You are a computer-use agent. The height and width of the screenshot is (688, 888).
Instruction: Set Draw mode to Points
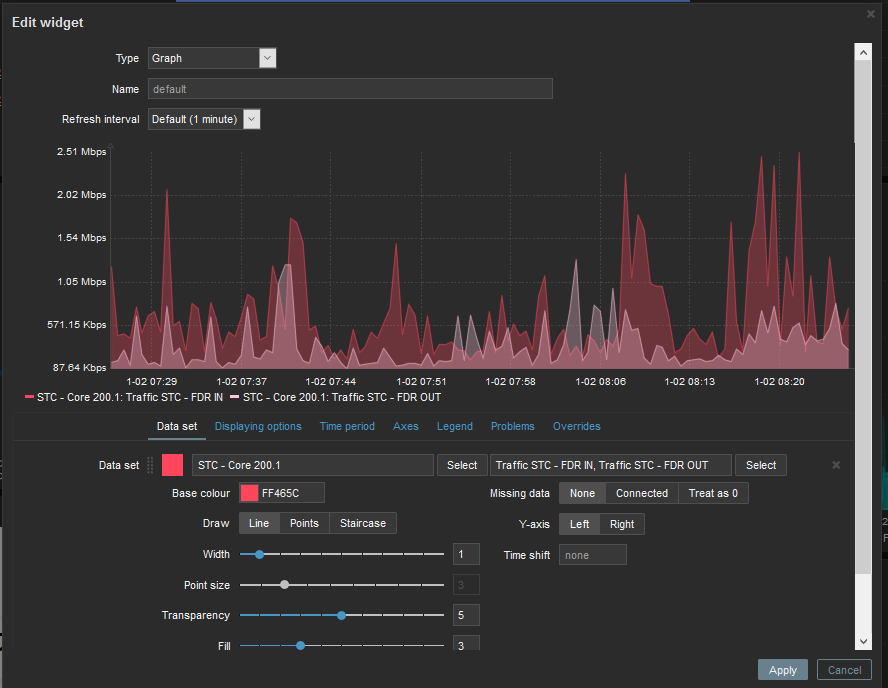point(304,523)
